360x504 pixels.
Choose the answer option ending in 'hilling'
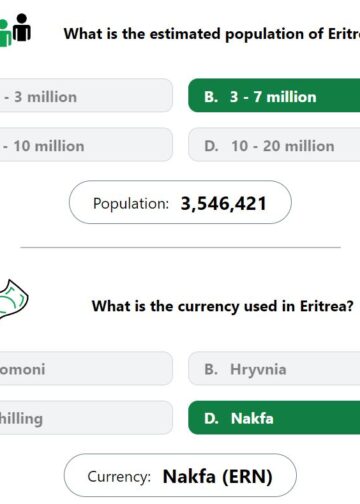click(86, 418)
